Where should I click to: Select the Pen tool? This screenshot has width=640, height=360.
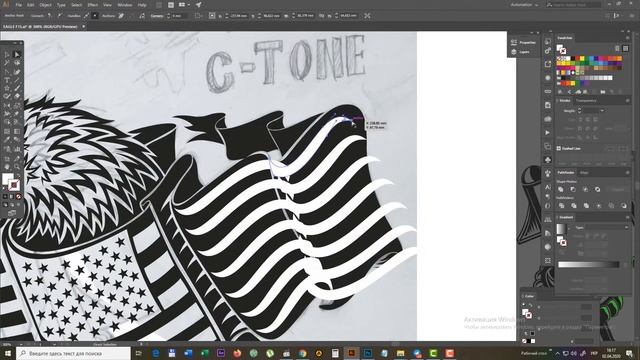[x=7, y=71]
